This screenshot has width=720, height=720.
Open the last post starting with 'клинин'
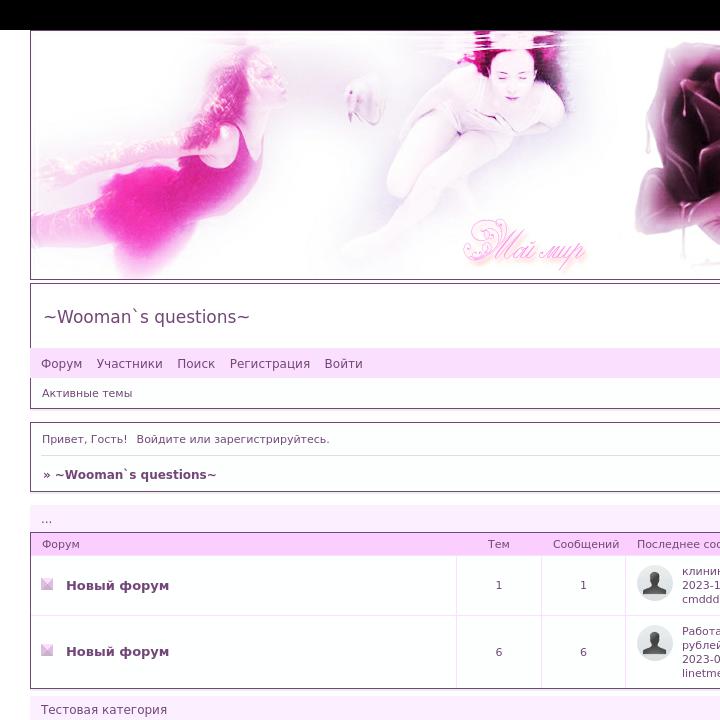701,571
